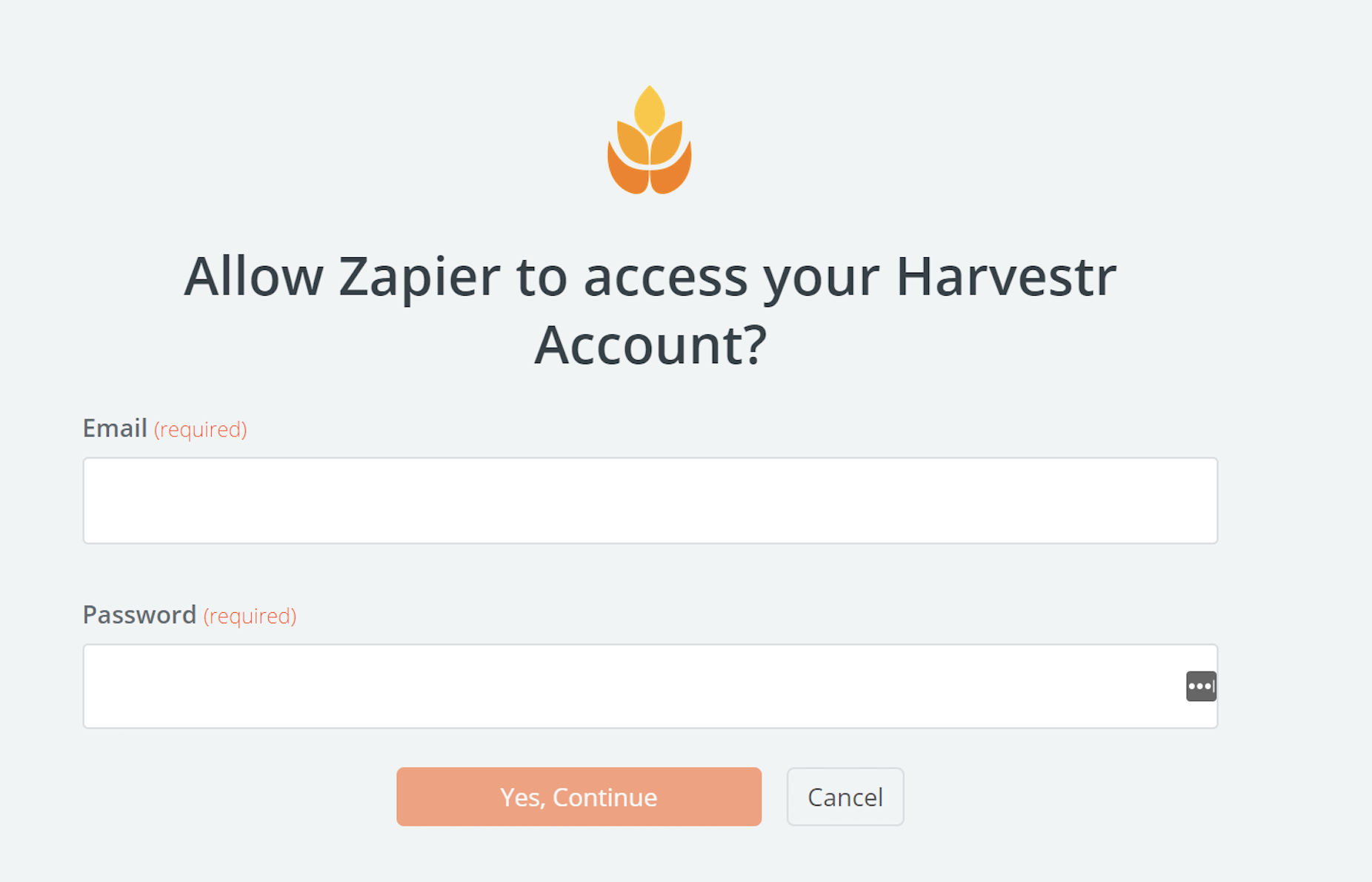
Task: Click the Account? line of the heading
Action: click(650, 345)
